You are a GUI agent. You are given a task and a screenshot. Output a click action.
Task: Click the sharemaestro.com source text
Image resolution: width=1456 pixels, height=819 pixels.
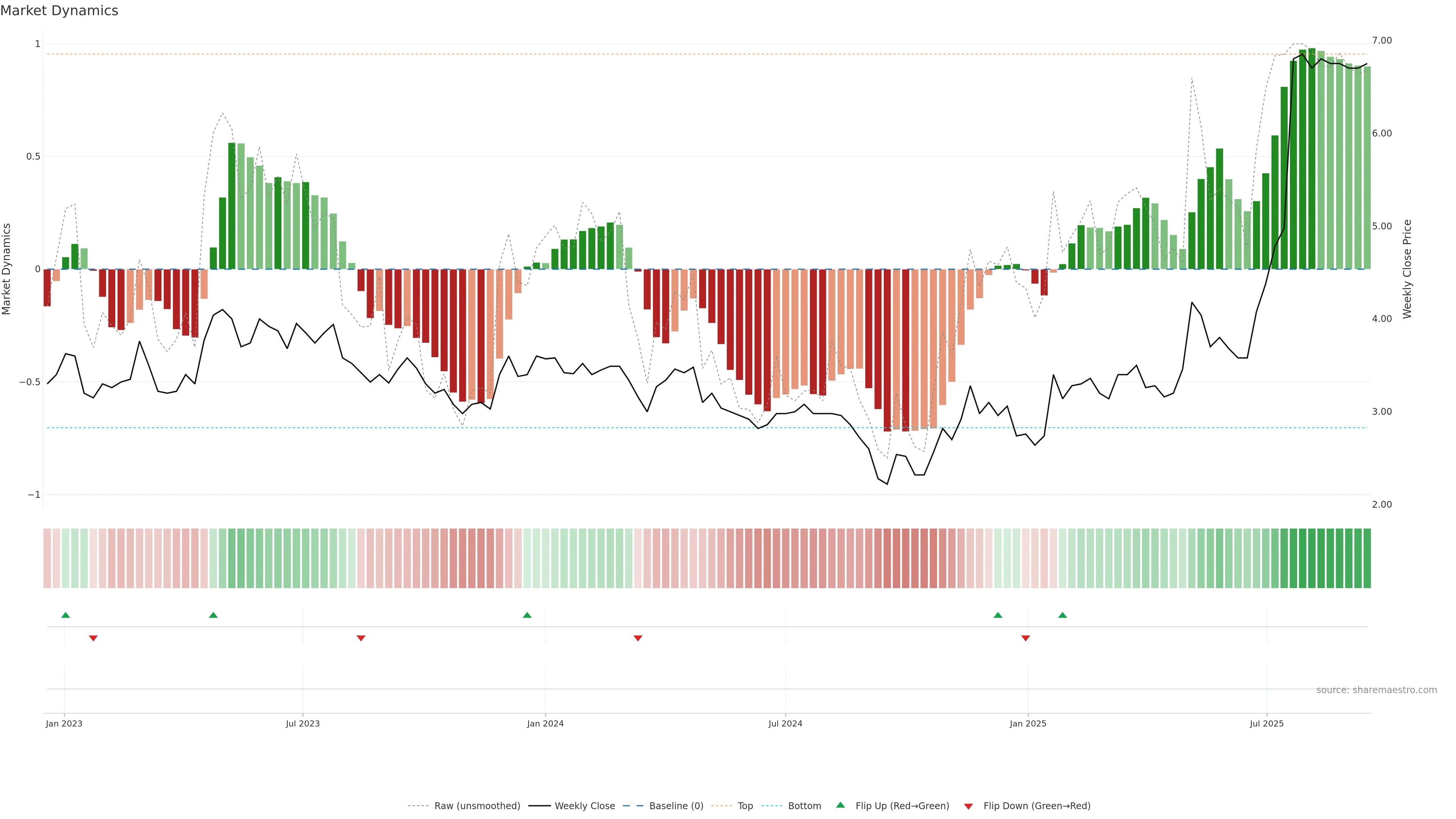click(1376, 690)
